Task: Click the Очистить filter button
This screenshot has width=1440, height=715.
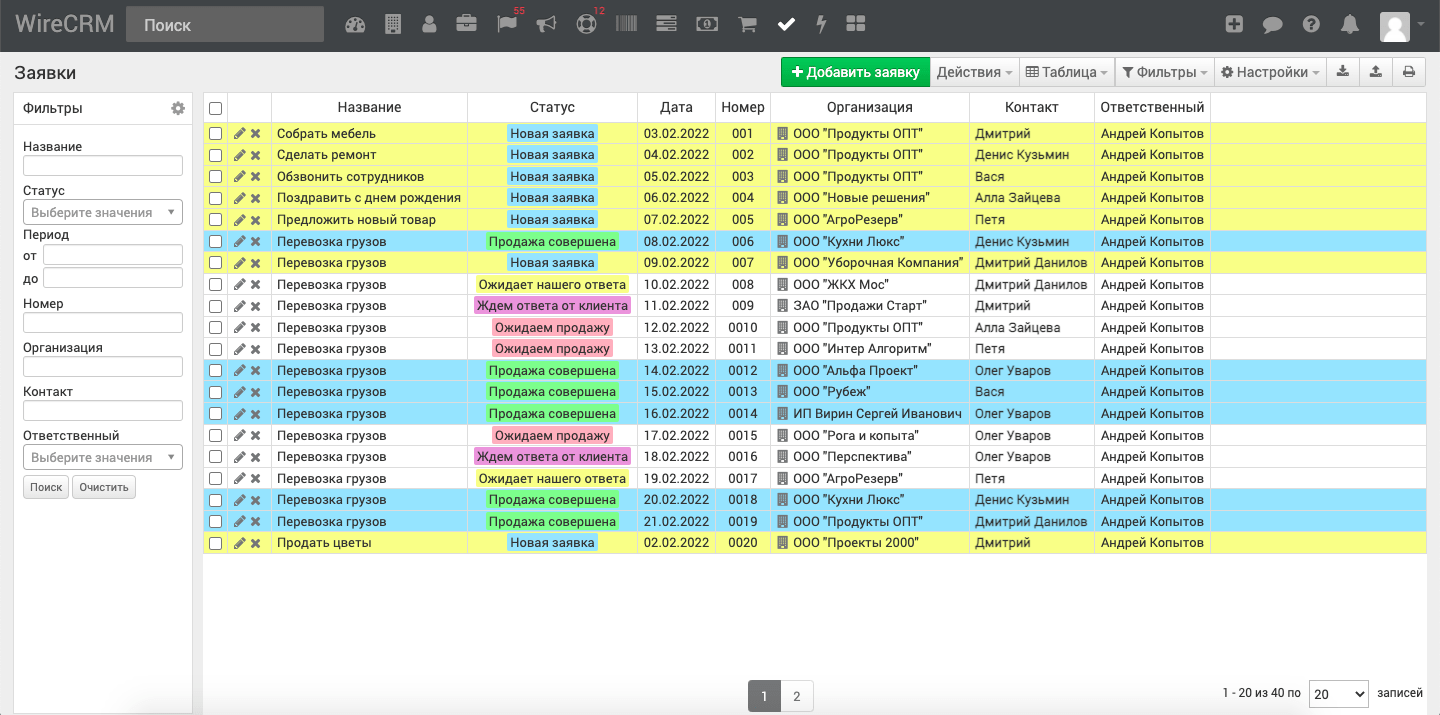Action: [104, 487]
